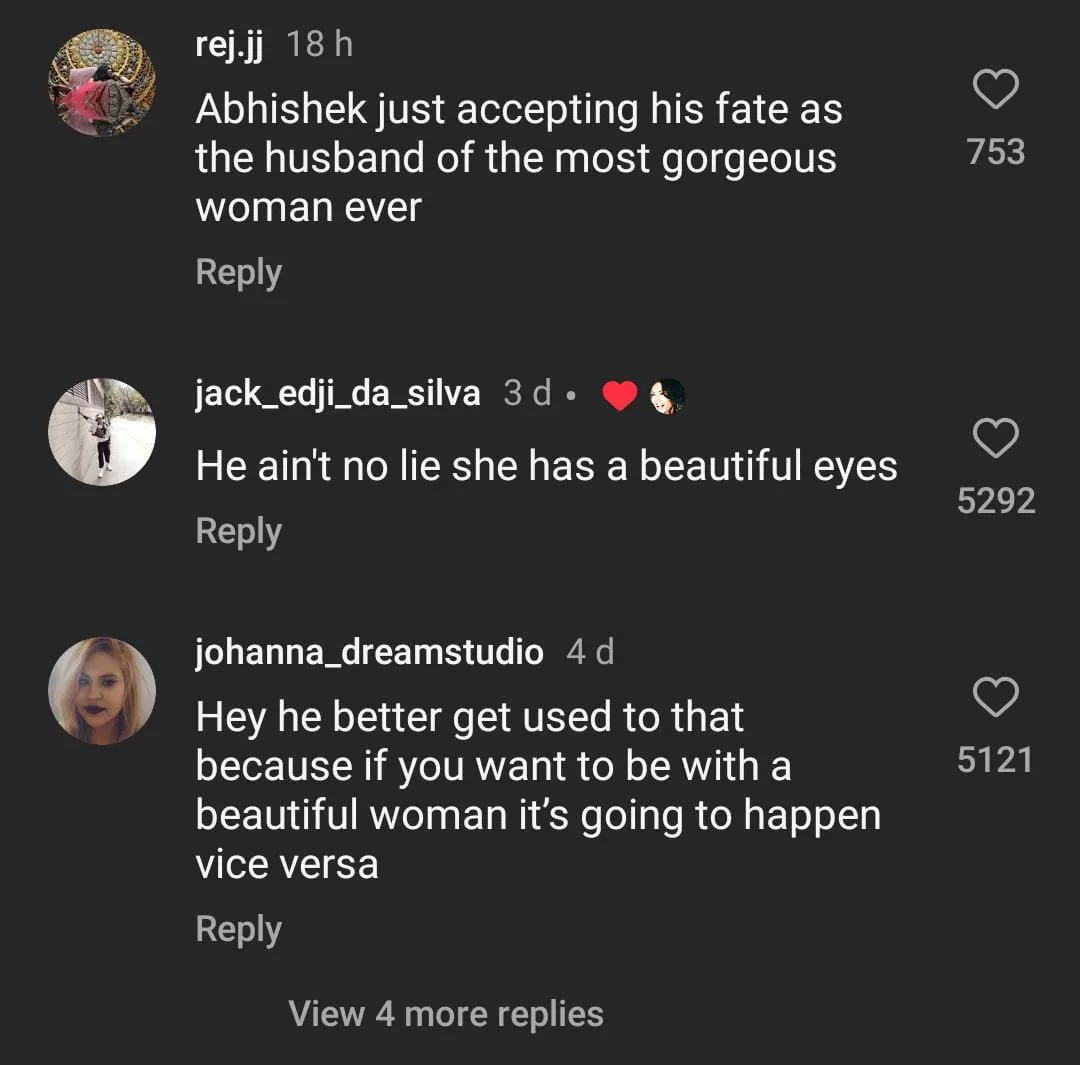Tap the heart on jack_edji_da_silva's comment

995,439
